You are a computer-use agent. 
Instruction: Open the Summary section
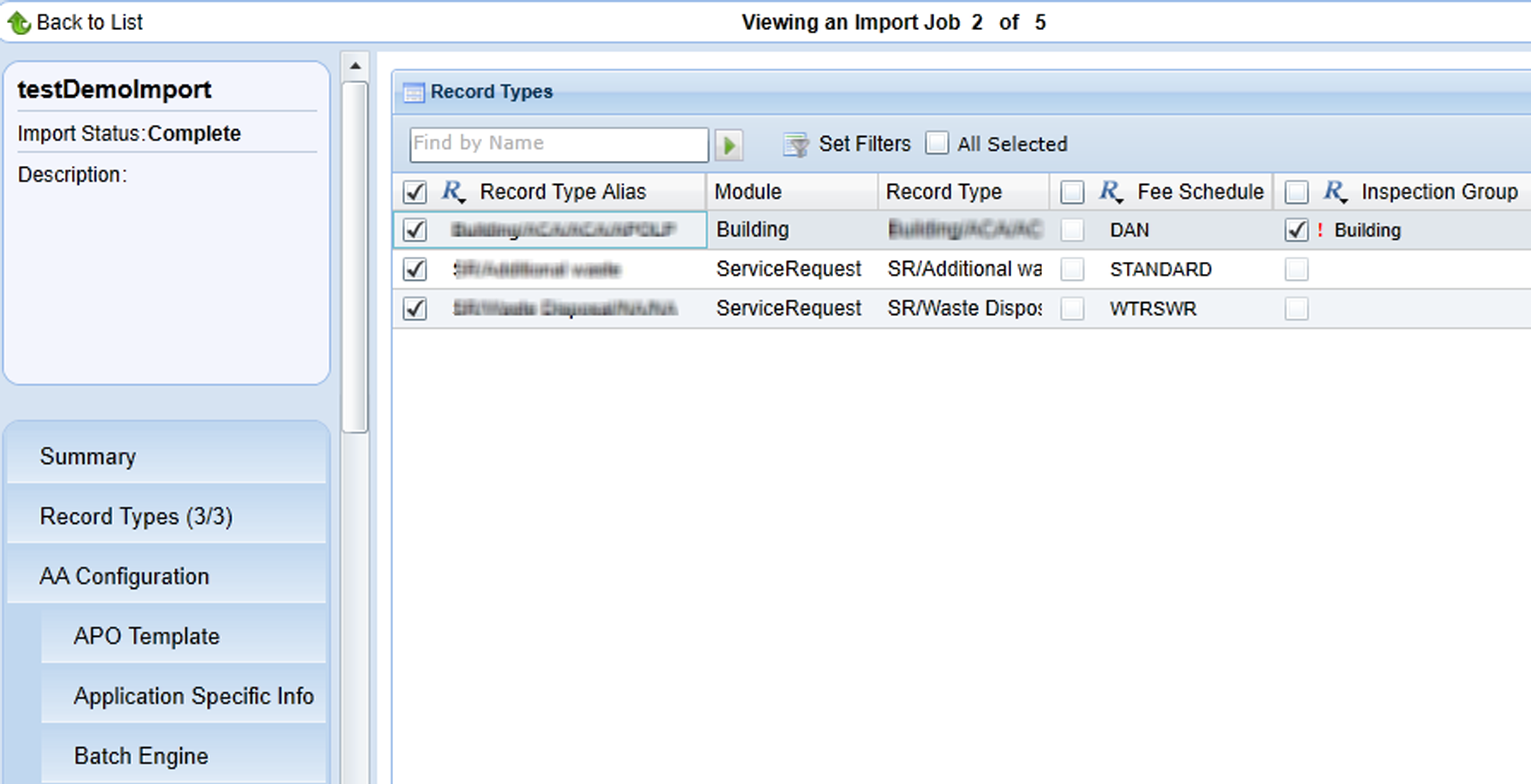pos(87,456)
